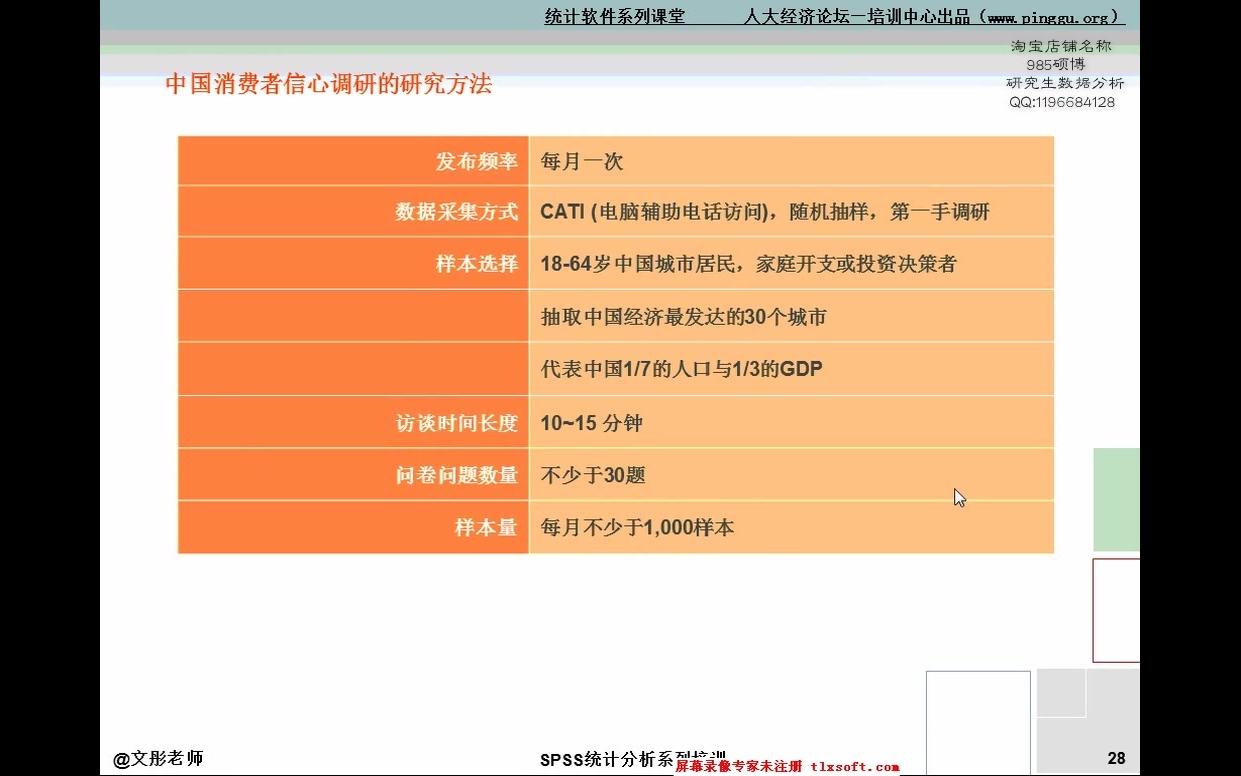
Task: Click the 样本选择 row label
Action: [478, 262]
